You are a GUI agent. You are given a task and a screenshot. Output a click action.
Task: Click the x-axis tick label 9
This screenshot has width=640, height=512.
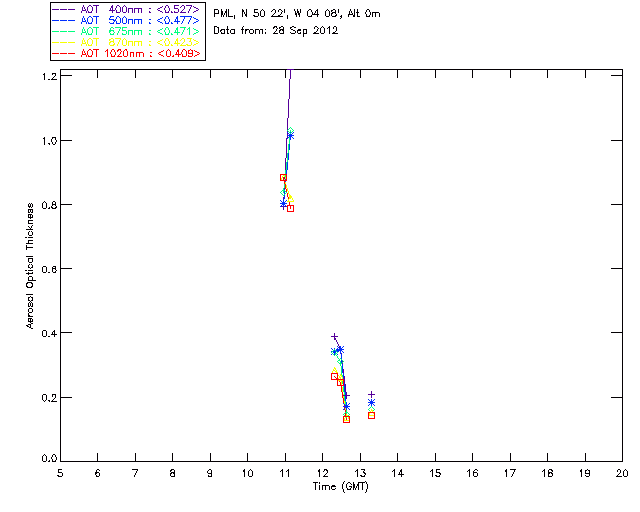click(210, 473)
